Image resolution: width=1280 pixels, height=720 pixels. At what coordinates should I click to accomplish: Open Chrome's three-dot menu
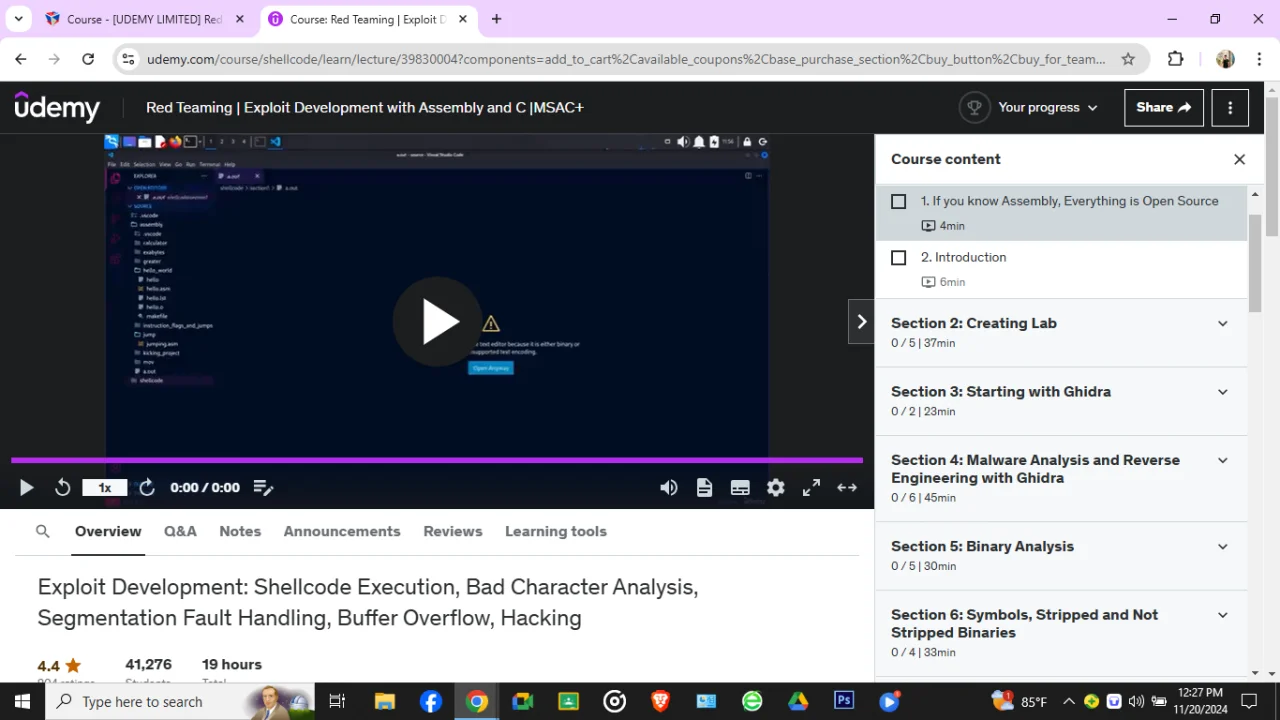click(x=1259, y=59)
